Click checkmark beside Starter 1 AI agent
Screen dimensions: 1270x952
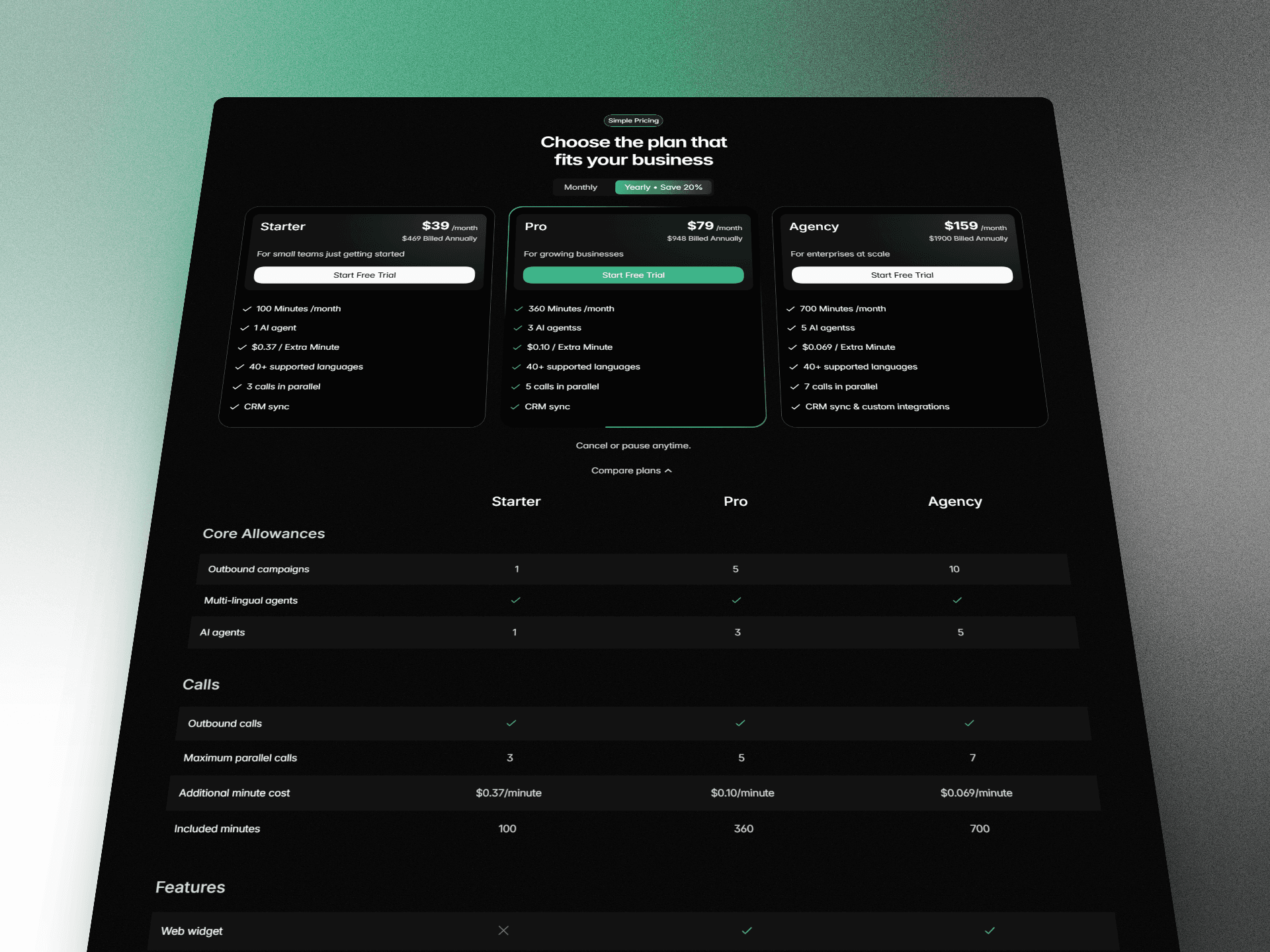coord(245,328)
